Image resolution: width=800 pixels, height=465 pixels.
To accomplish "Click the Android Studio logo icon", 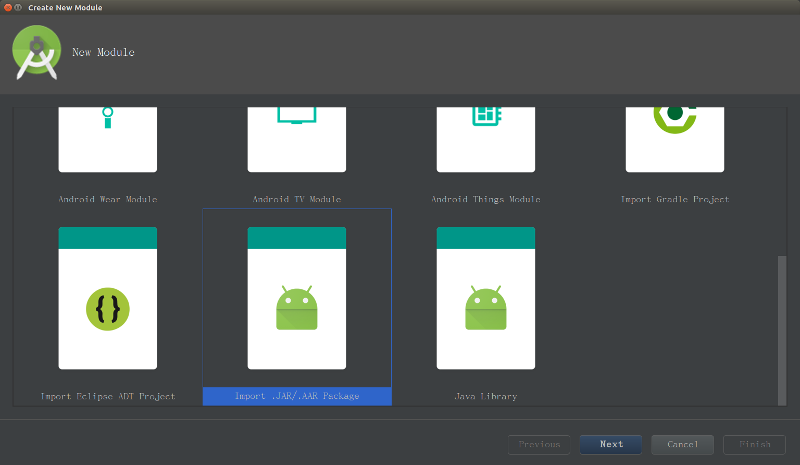I will [x=36, y=52].
